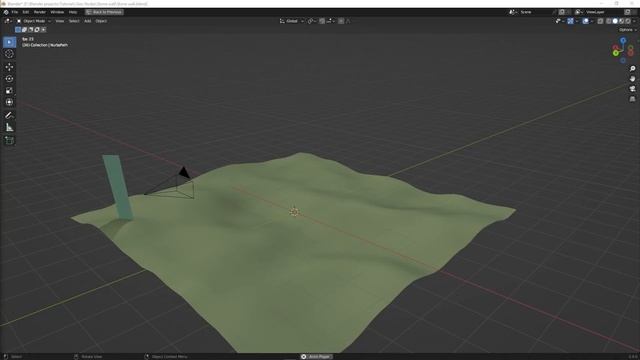Image resolution: width=640 pixels, height=360 pixels.
Task: Open the Global transform orientation dropdown
Action: pos(291,21)
